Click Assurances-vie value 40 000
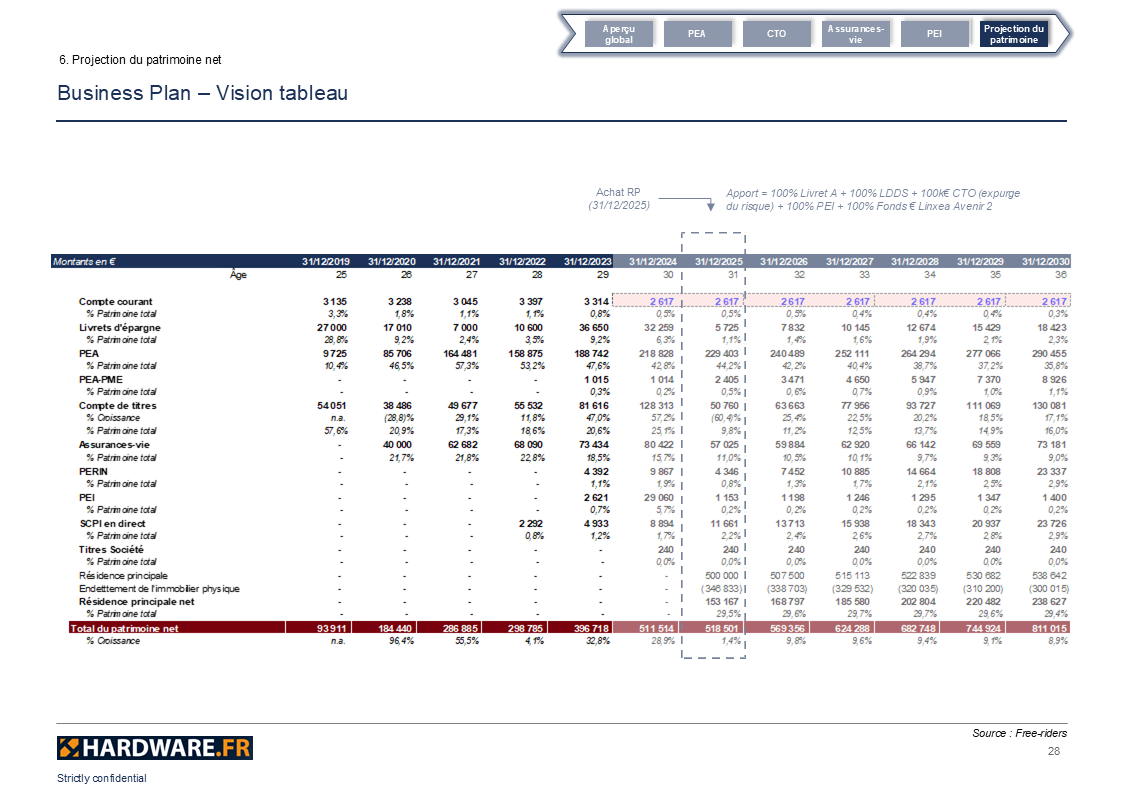 pos(397,445)
